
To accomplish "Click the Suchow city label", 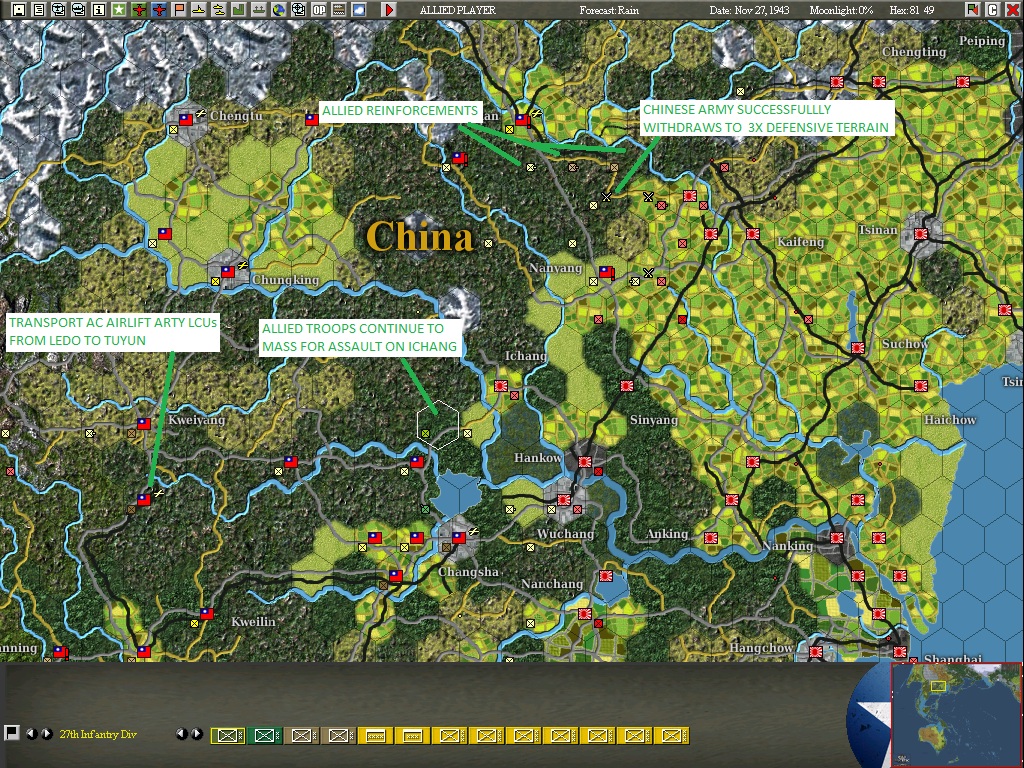I will 905,344.
